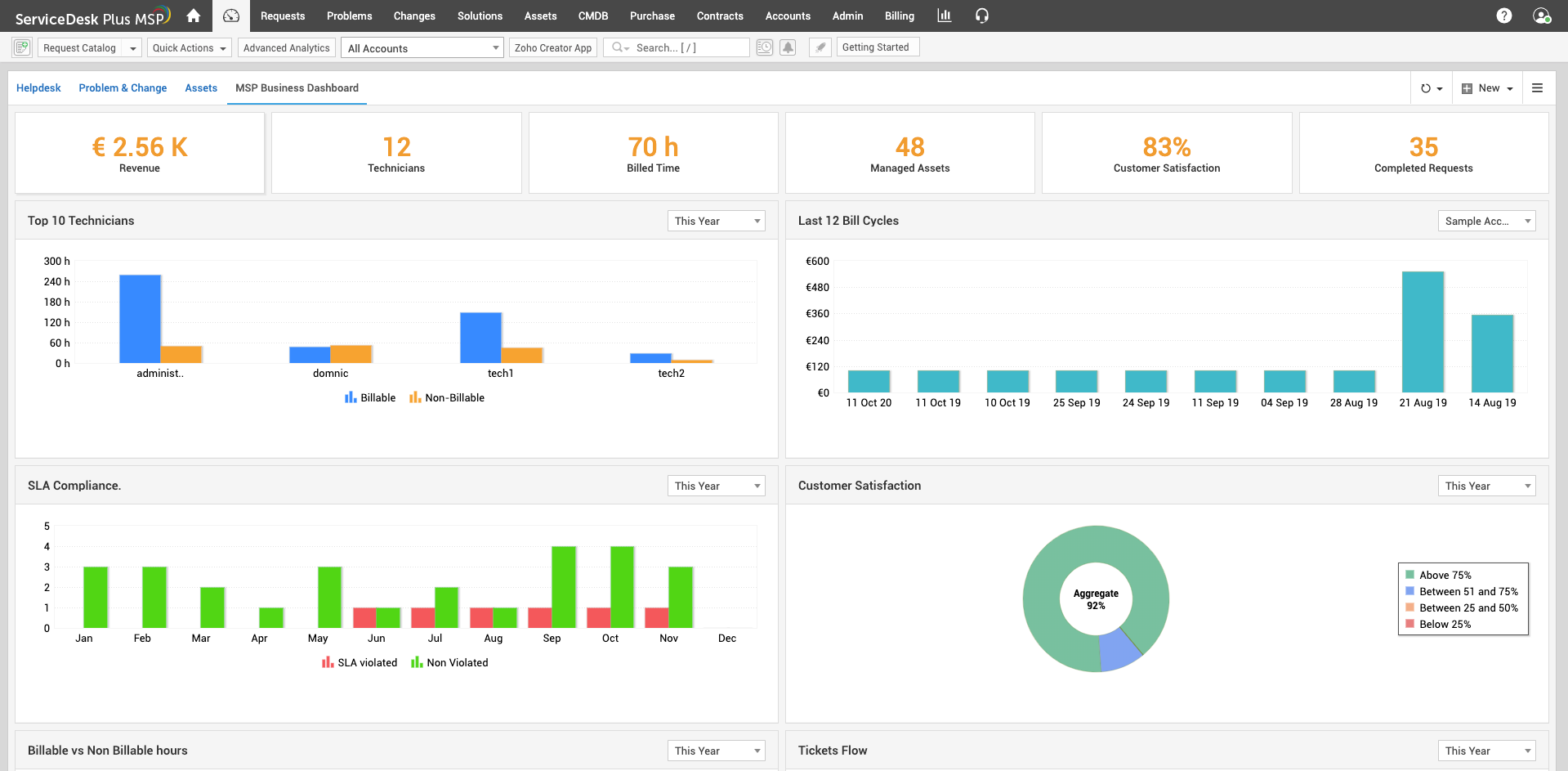Toggle the SLA violated legend item

[x=360, y=662]
